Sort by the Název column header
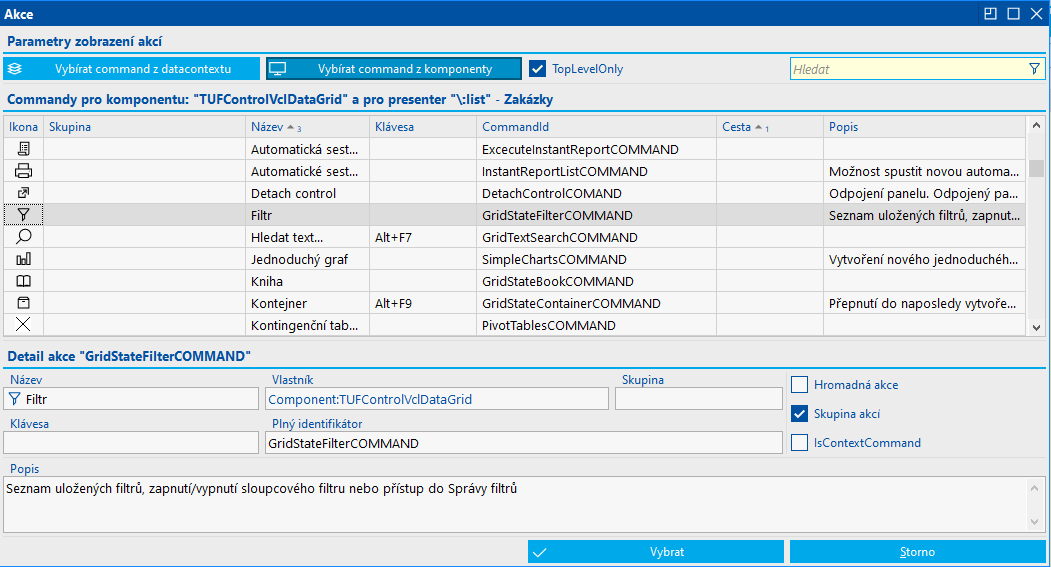 [x=308, y=127]
